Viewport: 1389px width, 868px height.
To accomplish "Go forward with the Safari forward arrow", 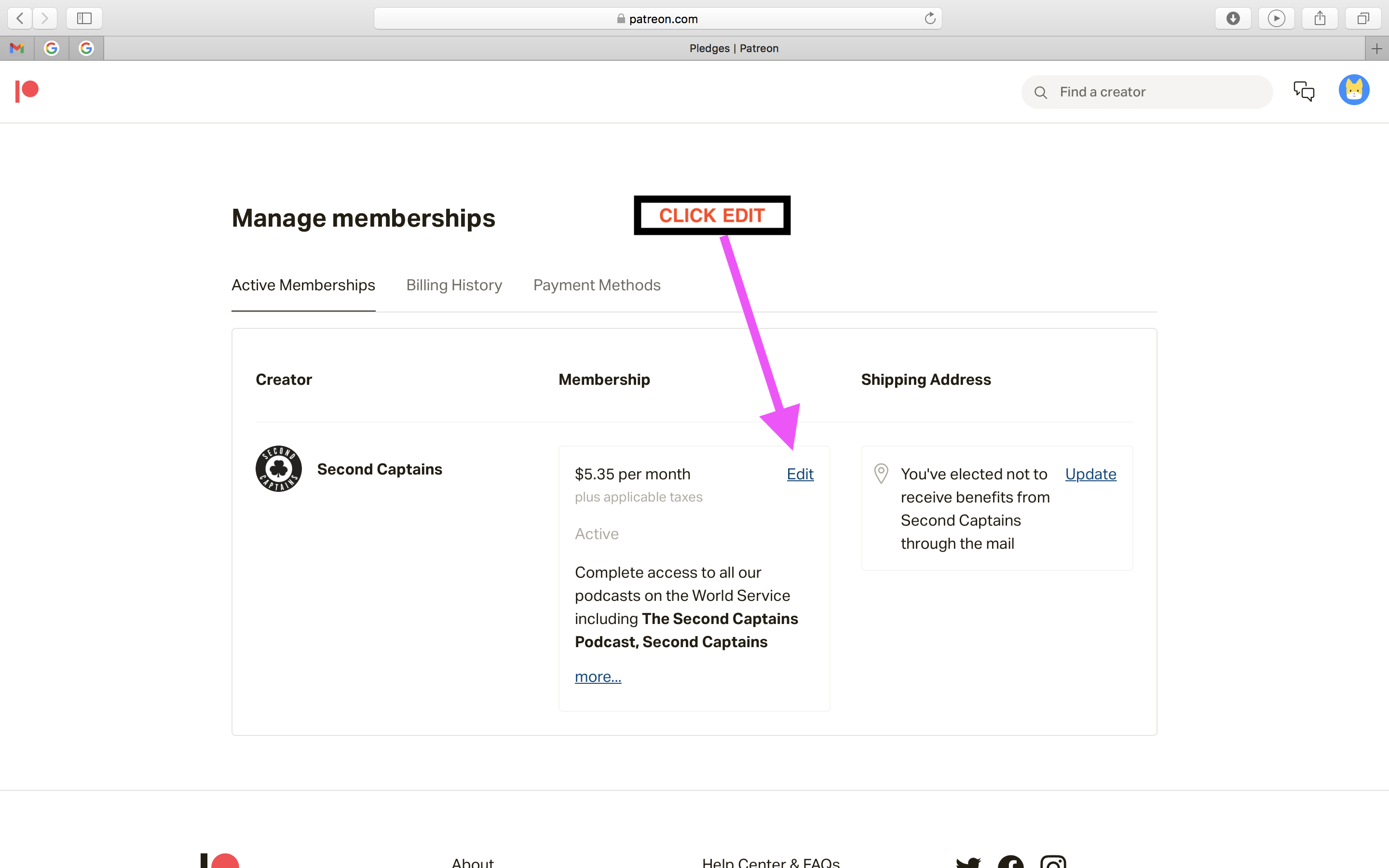I will [45, 18].
